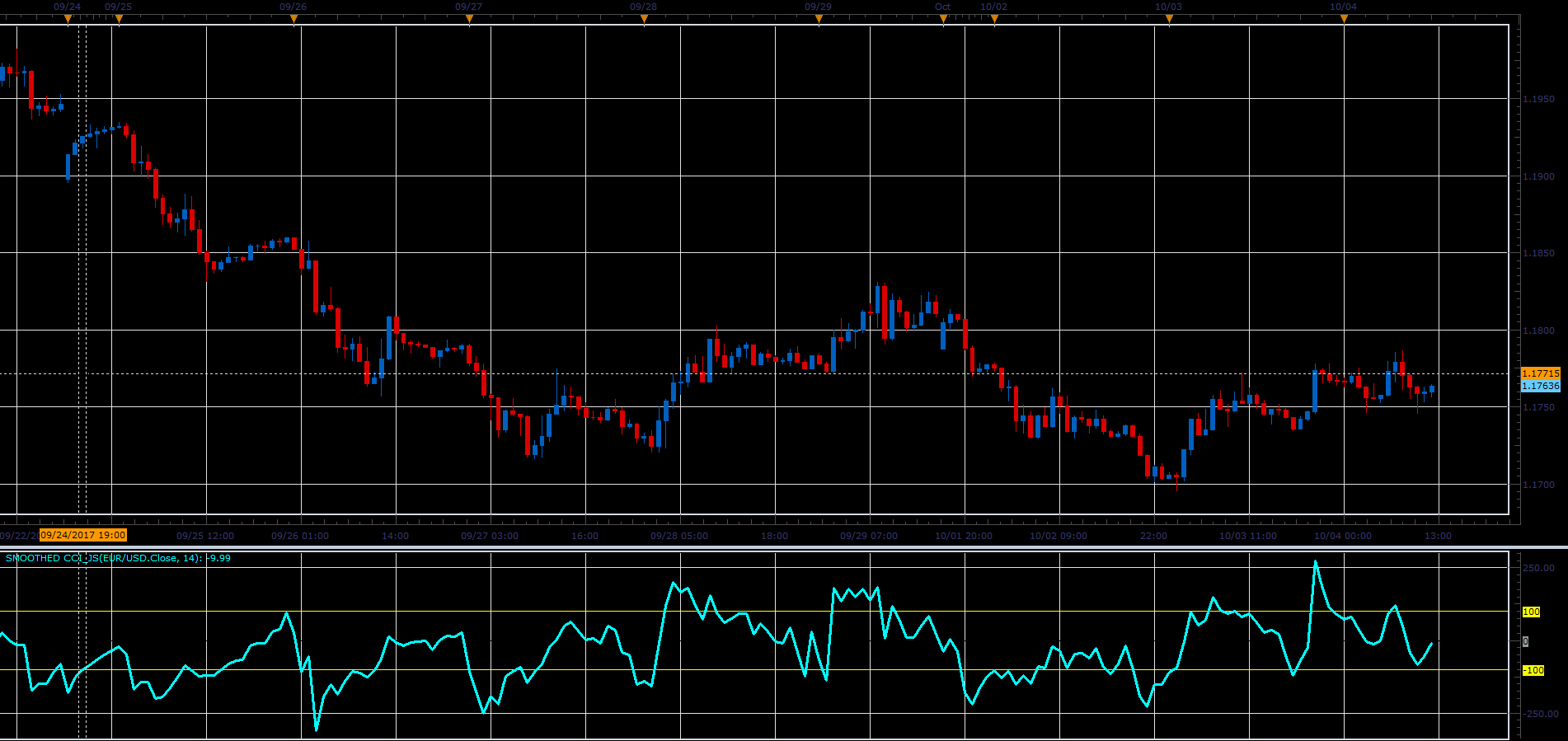Click the yellow -100 level label

[1533, 670]
